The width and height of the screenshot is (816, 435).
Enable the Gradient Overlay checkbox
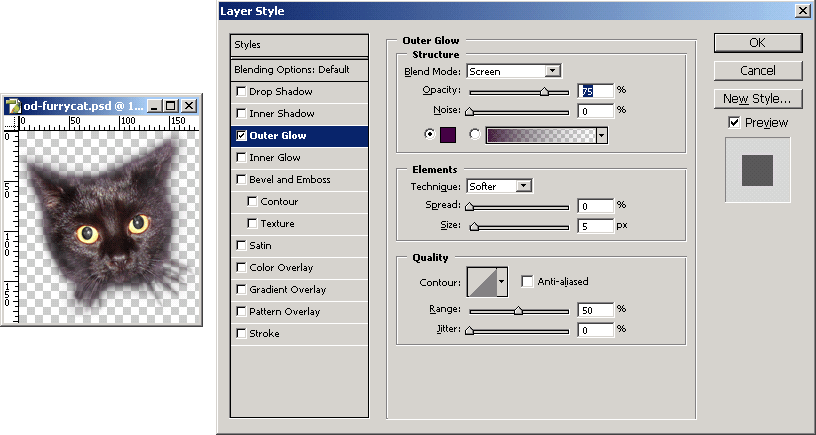point(241,289)
